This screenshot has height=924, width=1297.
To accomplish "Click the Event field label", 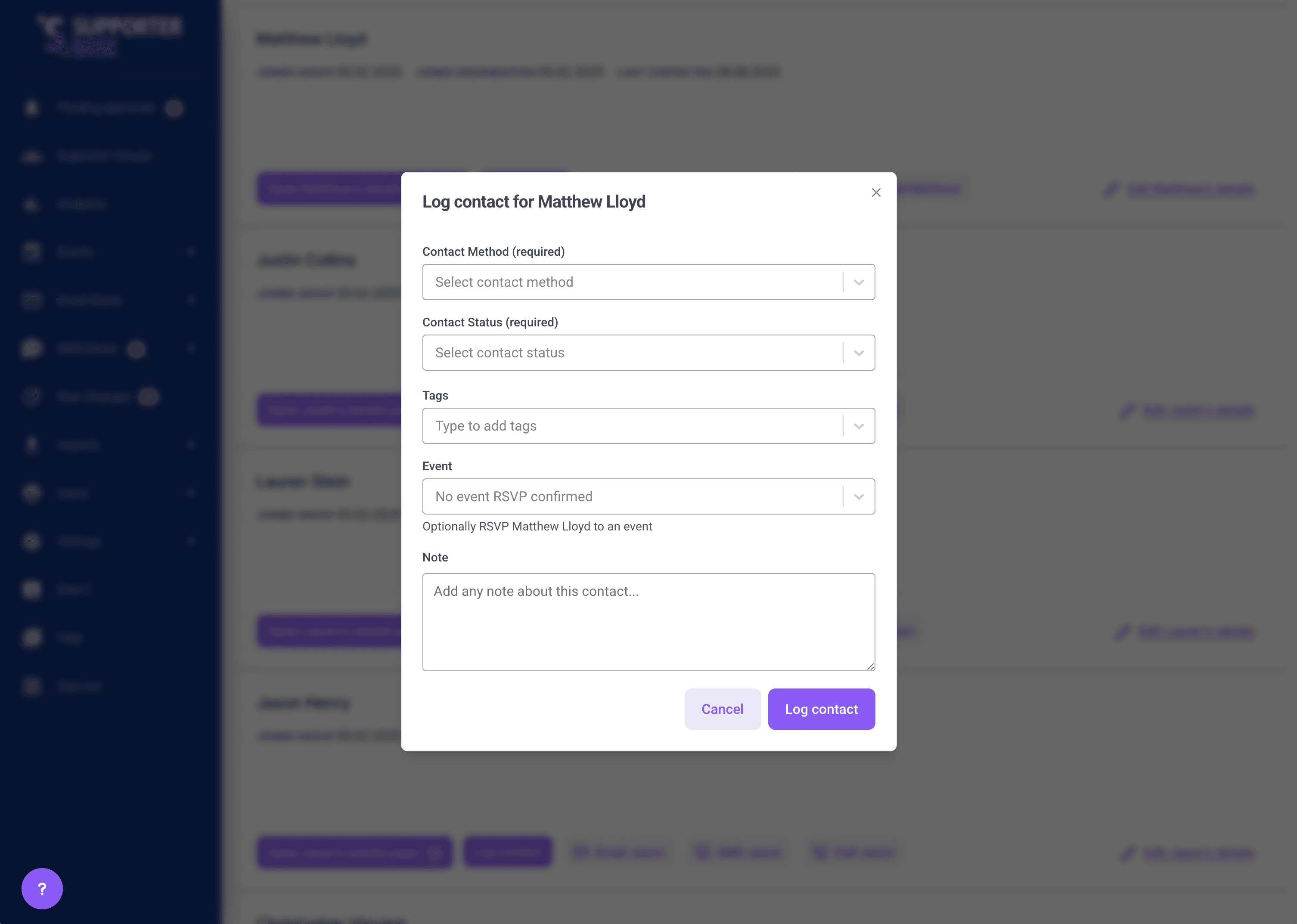I will pyautogui.click(x=437, y=466).
